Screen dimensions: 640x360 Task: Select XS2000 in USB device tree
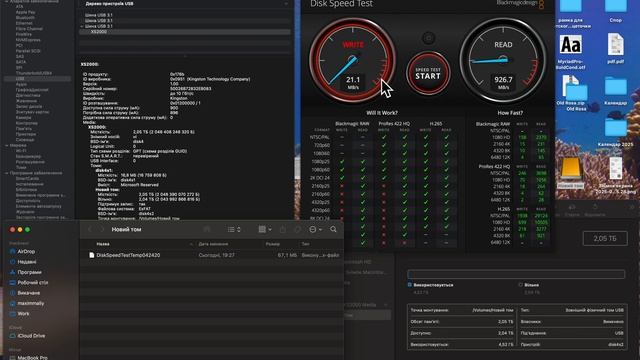click(99, 32)
